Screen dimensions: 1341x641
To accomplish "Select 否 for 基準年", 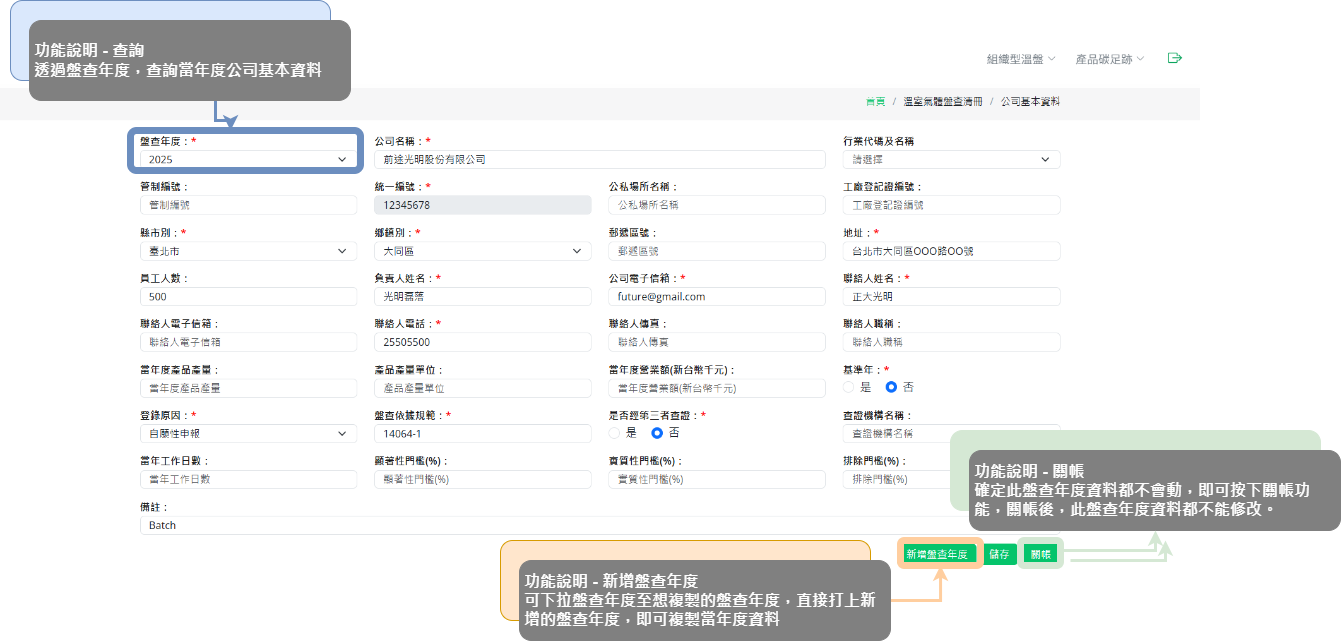I will [892, 387].
